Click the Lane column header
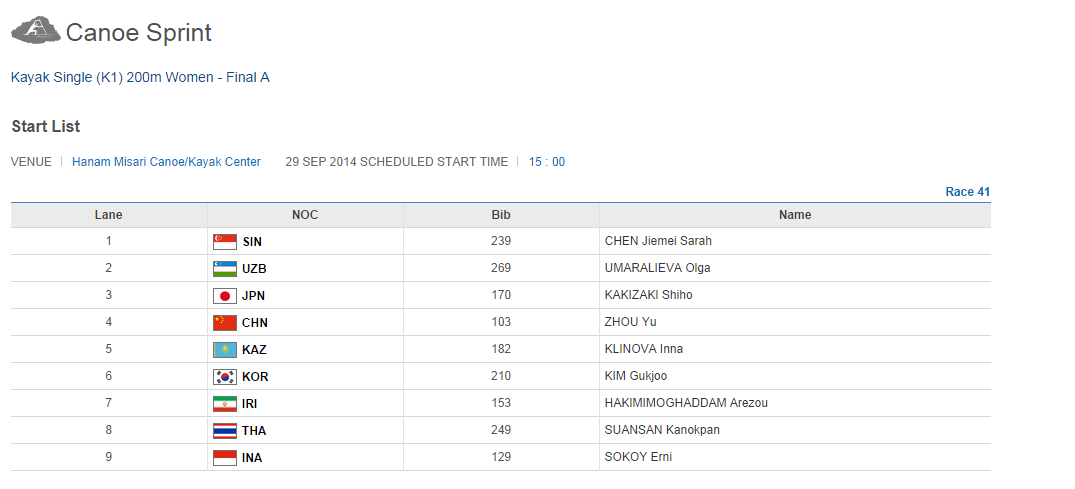The width and height of the screenshot is (1075, 489). click(109, 215)
